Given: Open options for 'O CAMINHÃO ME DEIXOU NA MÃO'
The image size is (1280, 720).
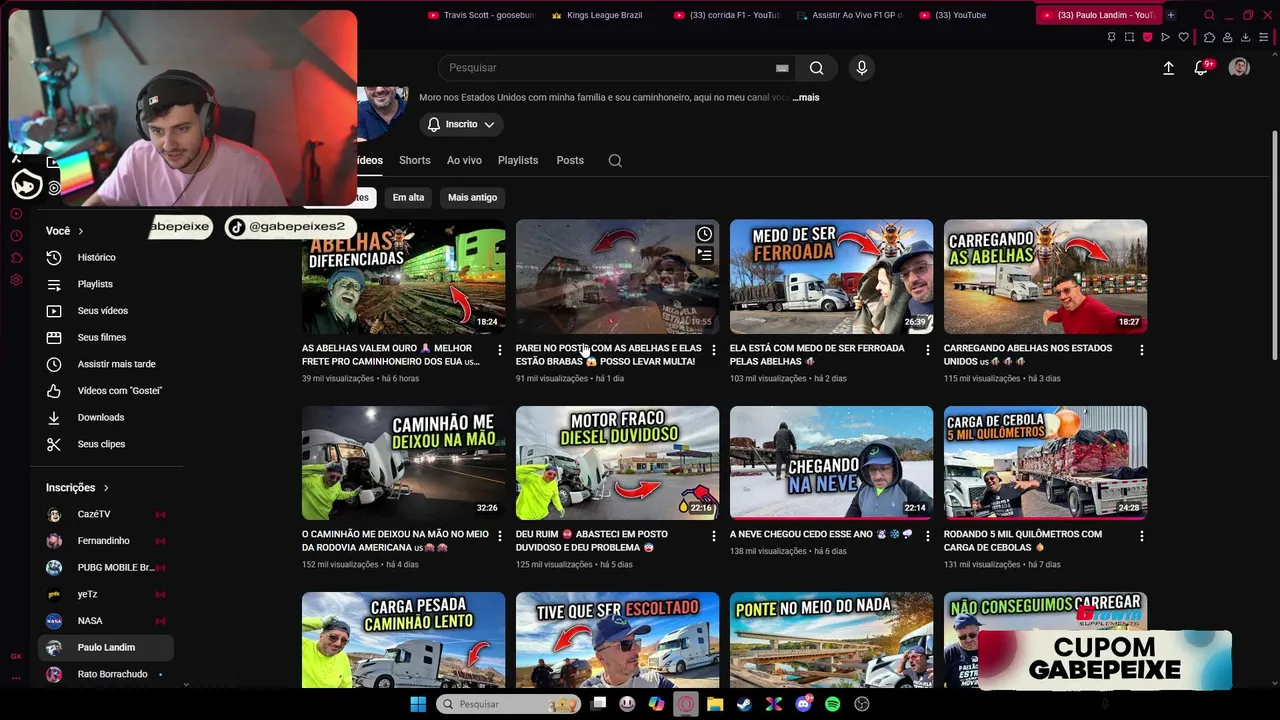Looking at the screenshot, I should (x=500, y=536).
